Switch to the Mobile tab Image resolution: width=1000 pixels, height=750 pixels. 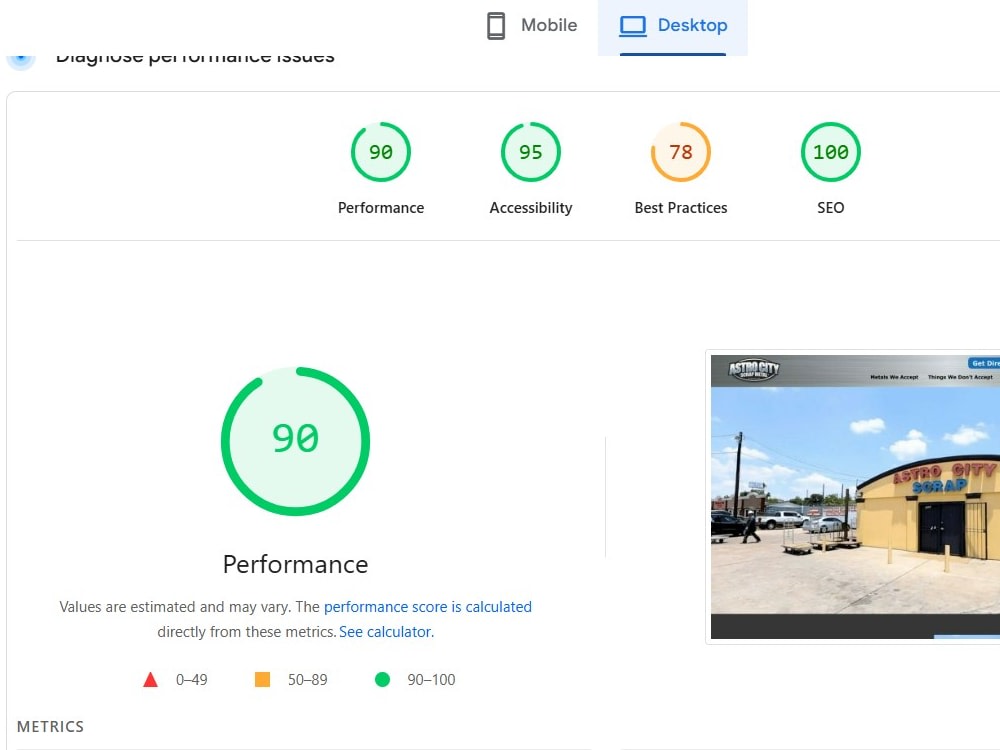[531, 26]
